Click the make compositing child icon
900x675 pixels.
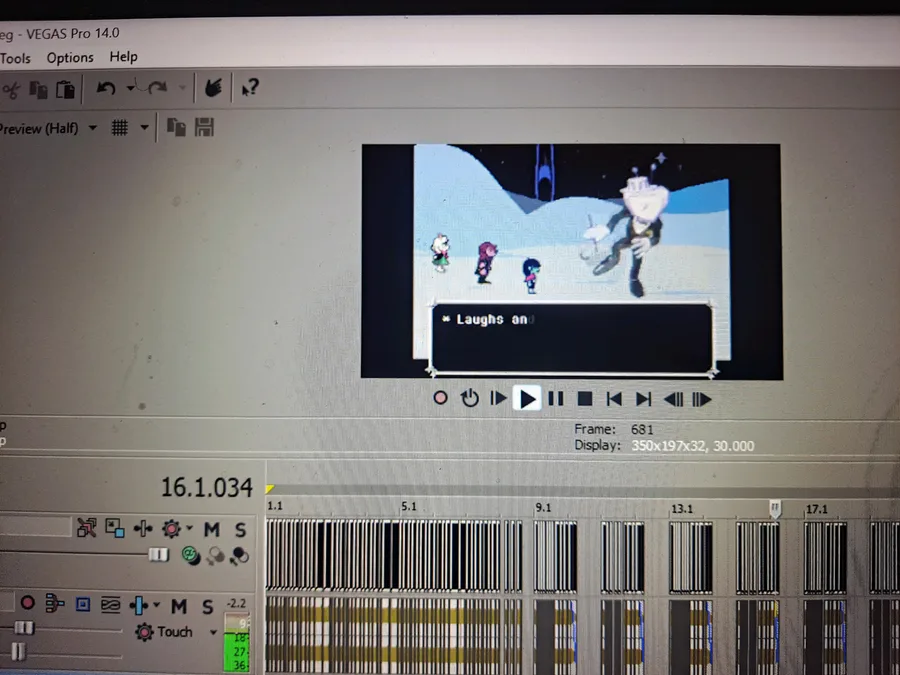(x=239, y=555)
